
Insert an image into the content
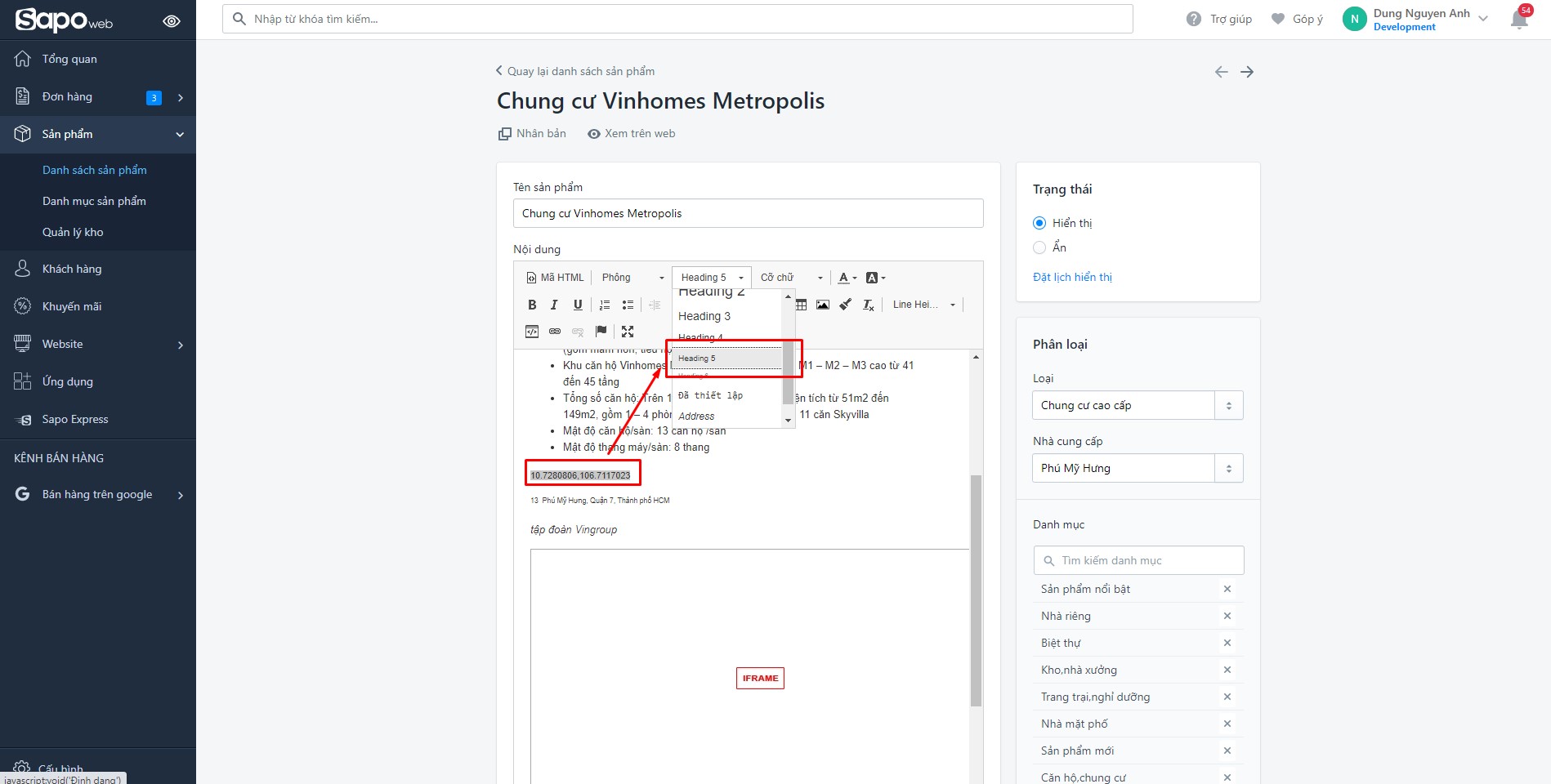coord(823,305)
